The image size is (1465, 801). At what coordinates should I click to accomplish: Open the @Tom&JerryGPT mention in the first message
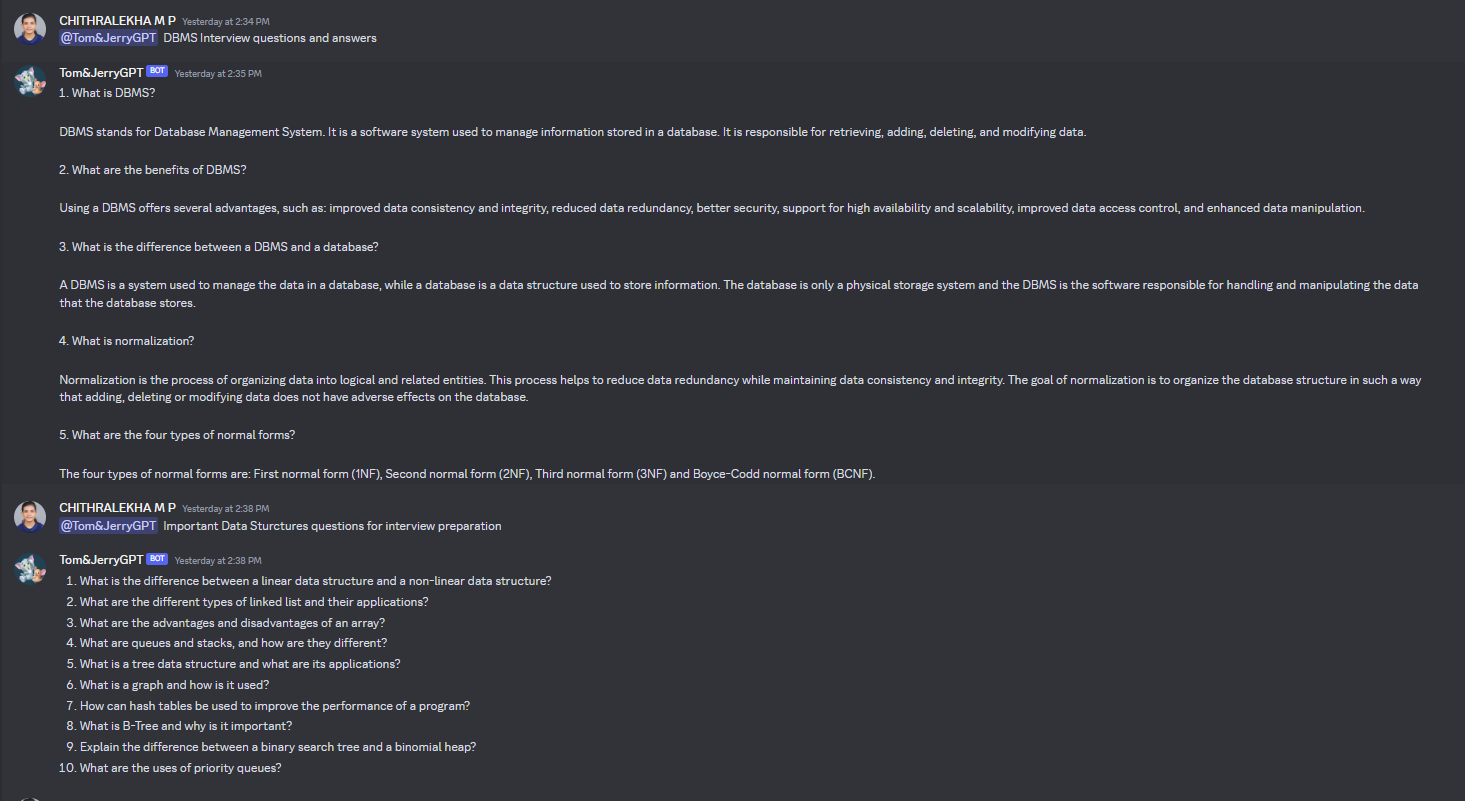(108, 37)
